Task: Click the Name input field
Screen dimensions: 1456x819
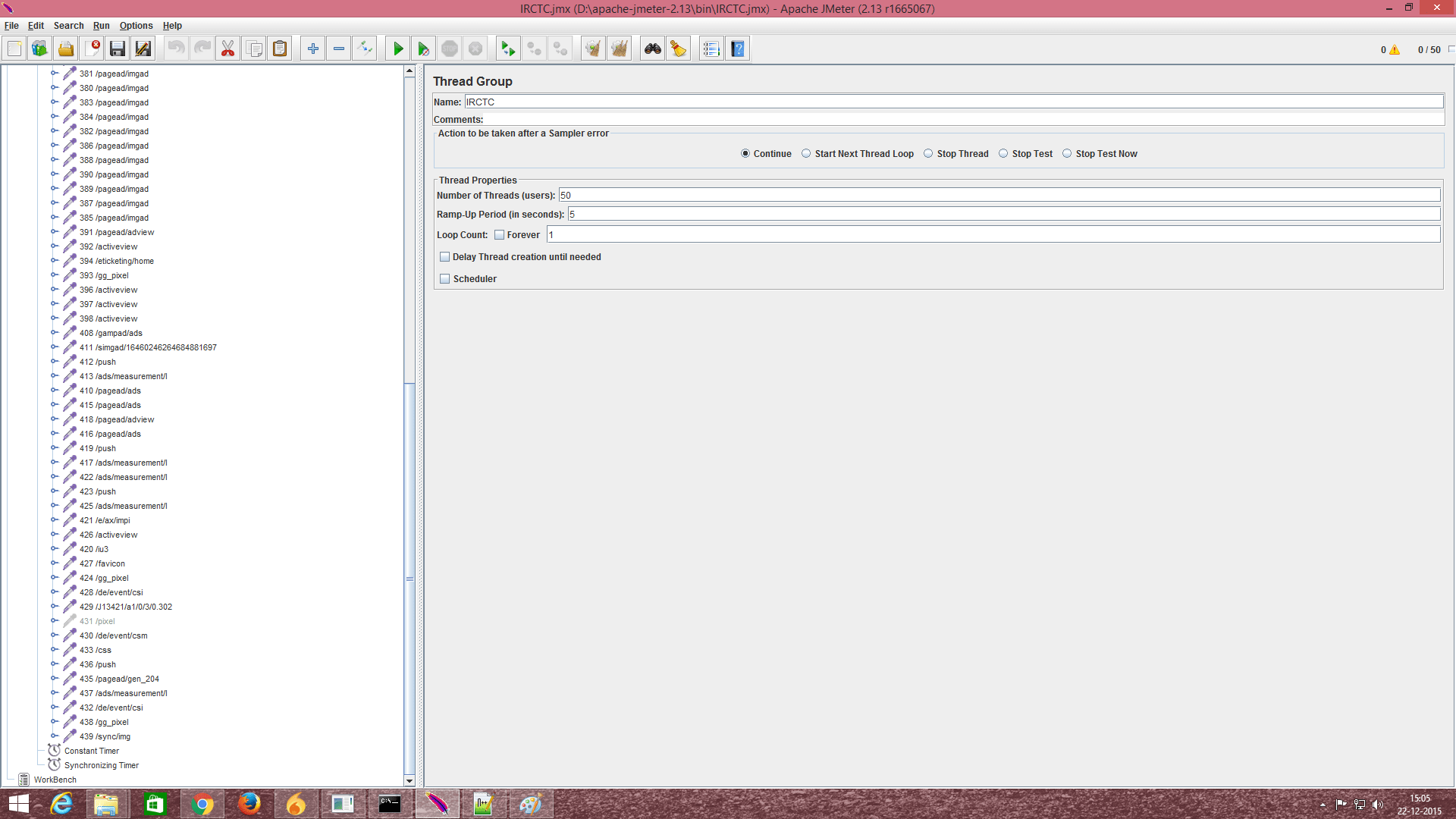Action: (954, 102)
